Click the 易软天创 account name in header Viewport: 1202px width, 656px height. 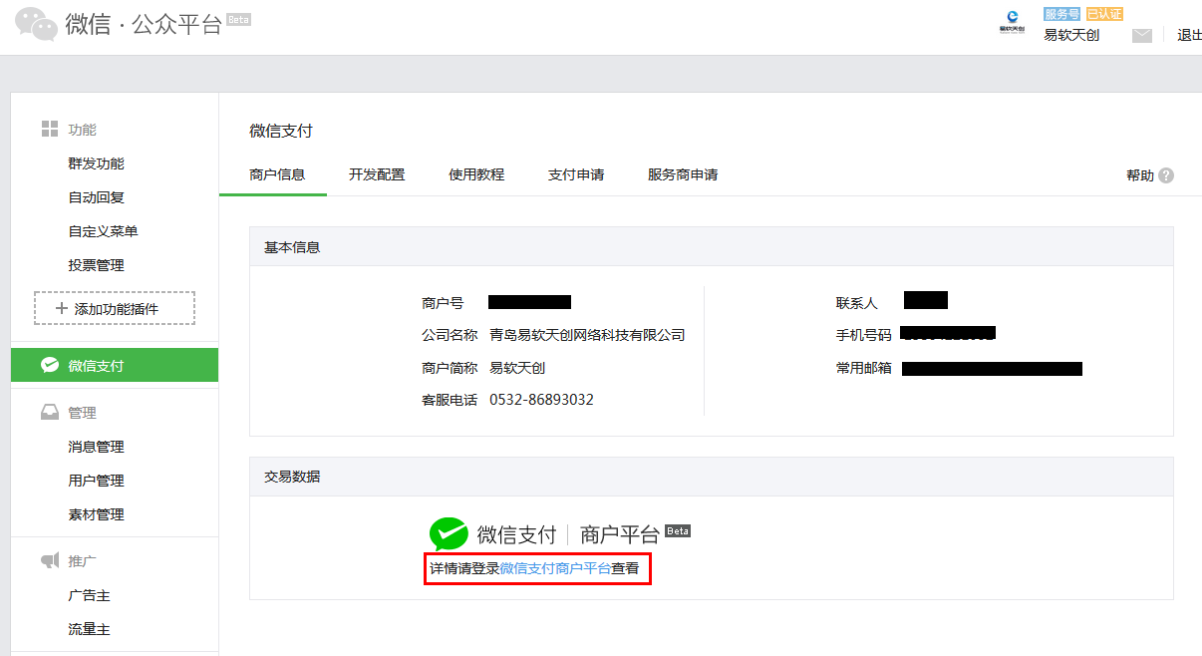pyautogui.click(x=1071, y=34)
